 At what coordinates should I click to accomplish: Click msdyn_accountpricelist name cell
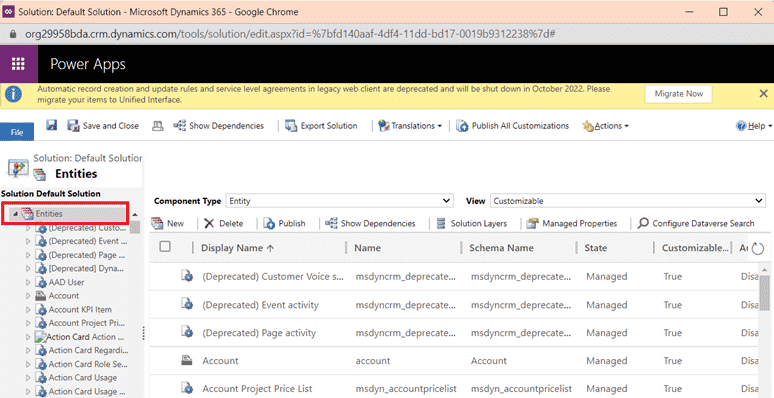point(407,389)
